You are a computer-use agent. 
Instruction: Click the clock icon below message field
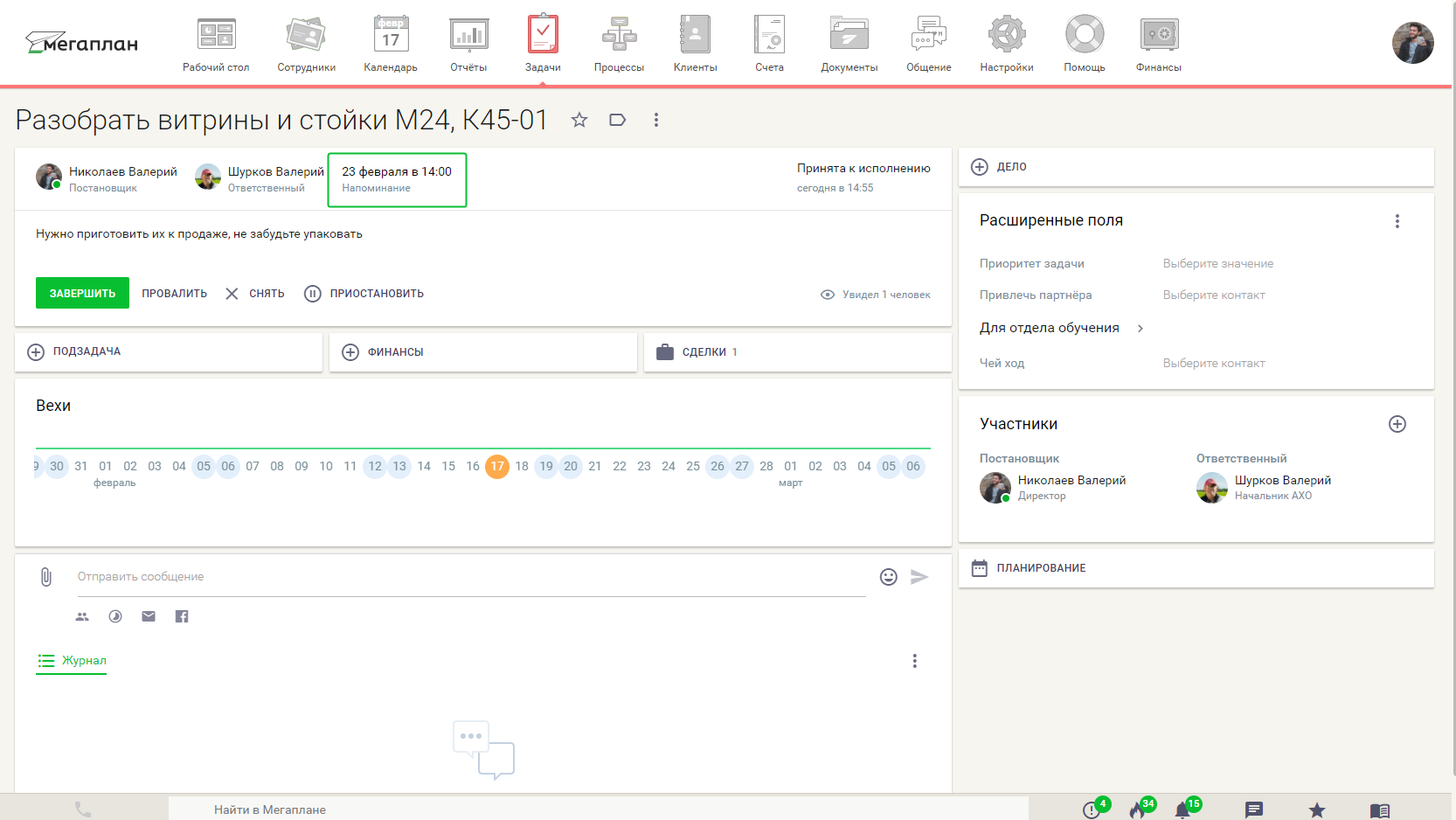point(115,616)
